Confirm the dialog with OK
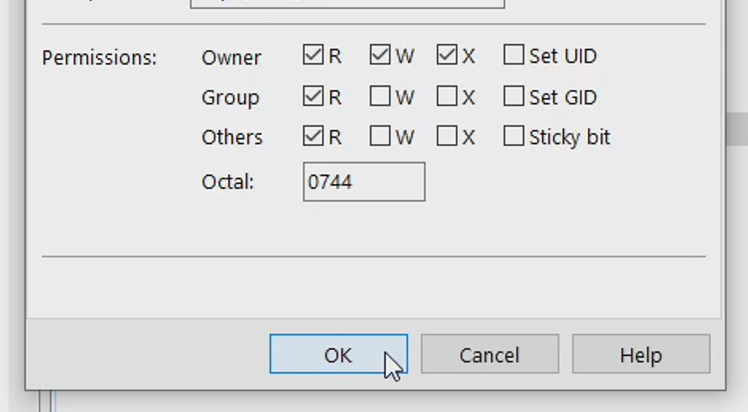Viewport: 748px width, 412px height. (x=338, y=355)
